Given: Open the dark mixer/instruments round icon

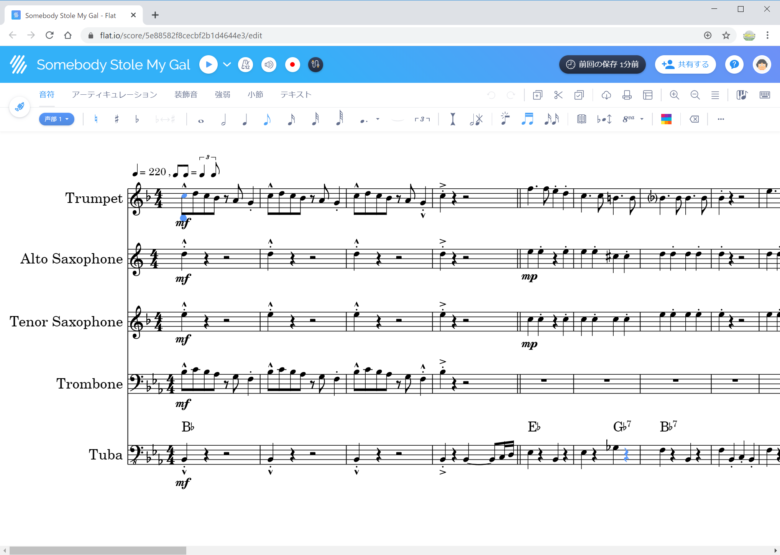Looking at the screenshot, I should 315,65.
